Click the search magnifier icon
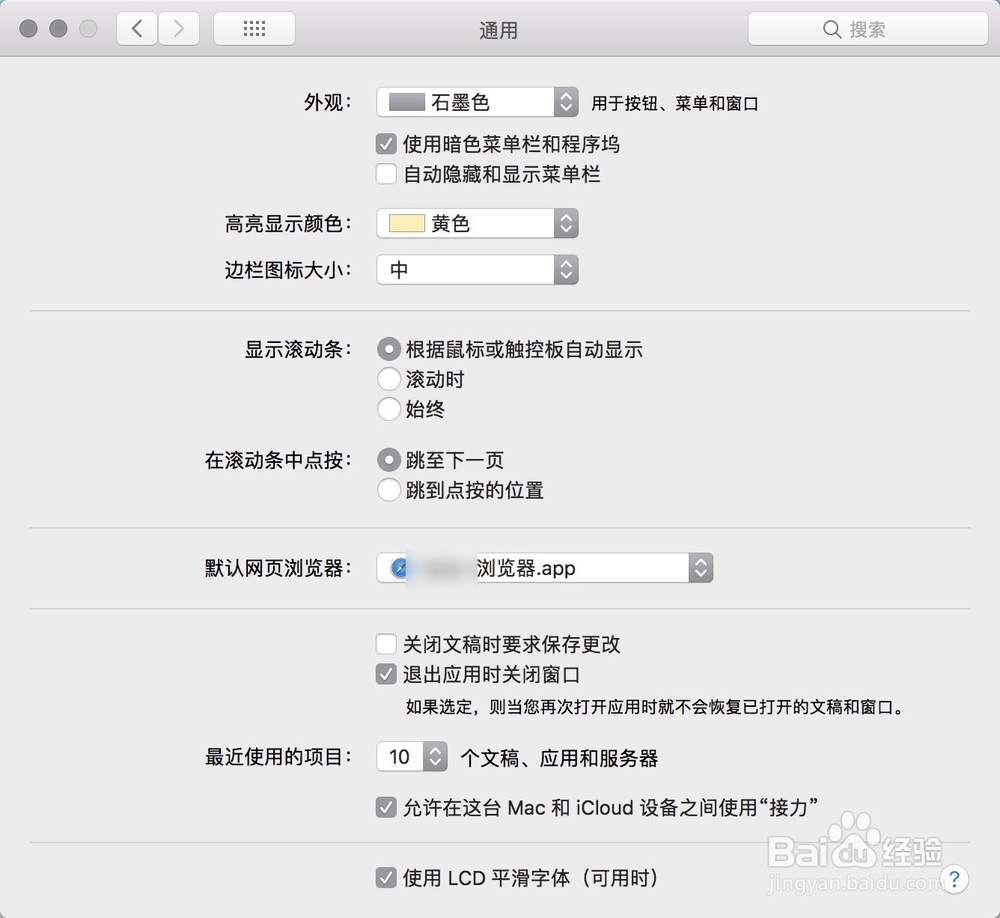This screenshot has width=1000, height=918. coord(832,29)
